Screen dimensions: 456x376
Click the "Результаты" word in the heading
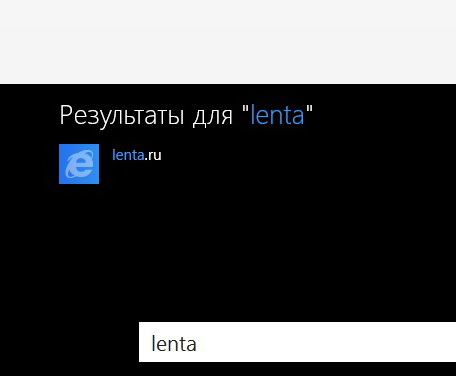[122, 116]
